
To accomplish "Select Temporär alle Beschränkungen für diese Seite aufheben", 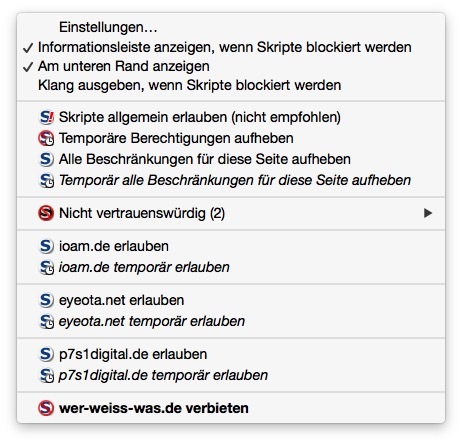I will [x=231, y=180].
